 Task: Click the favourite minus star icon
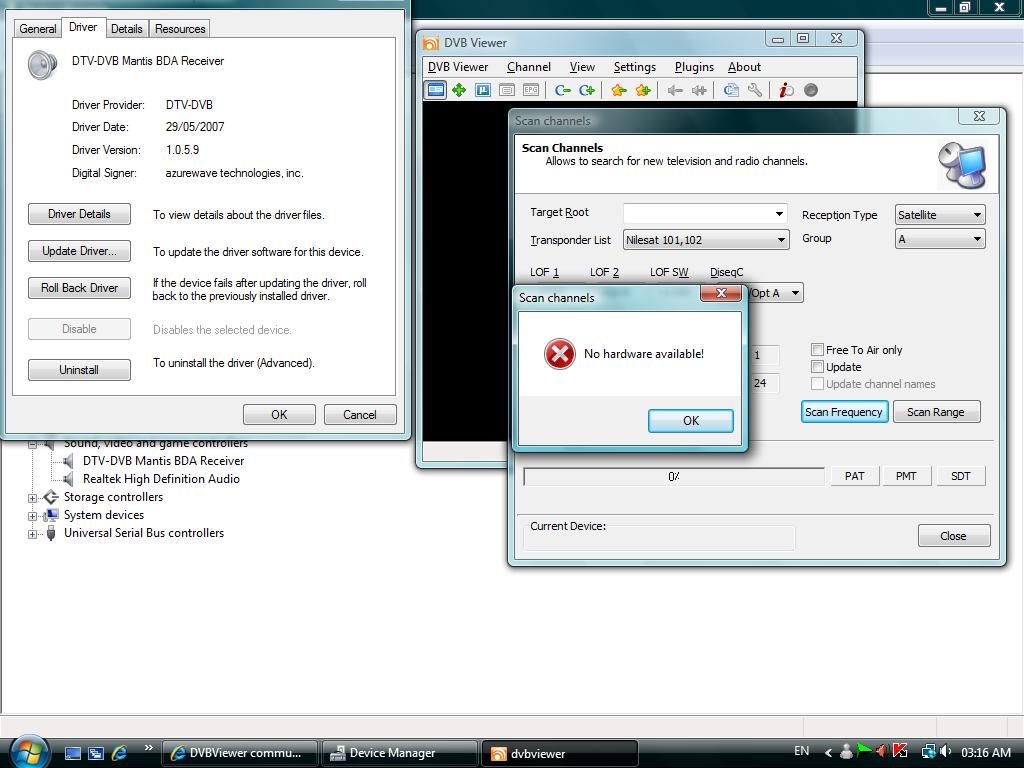[x=618, y=90]
